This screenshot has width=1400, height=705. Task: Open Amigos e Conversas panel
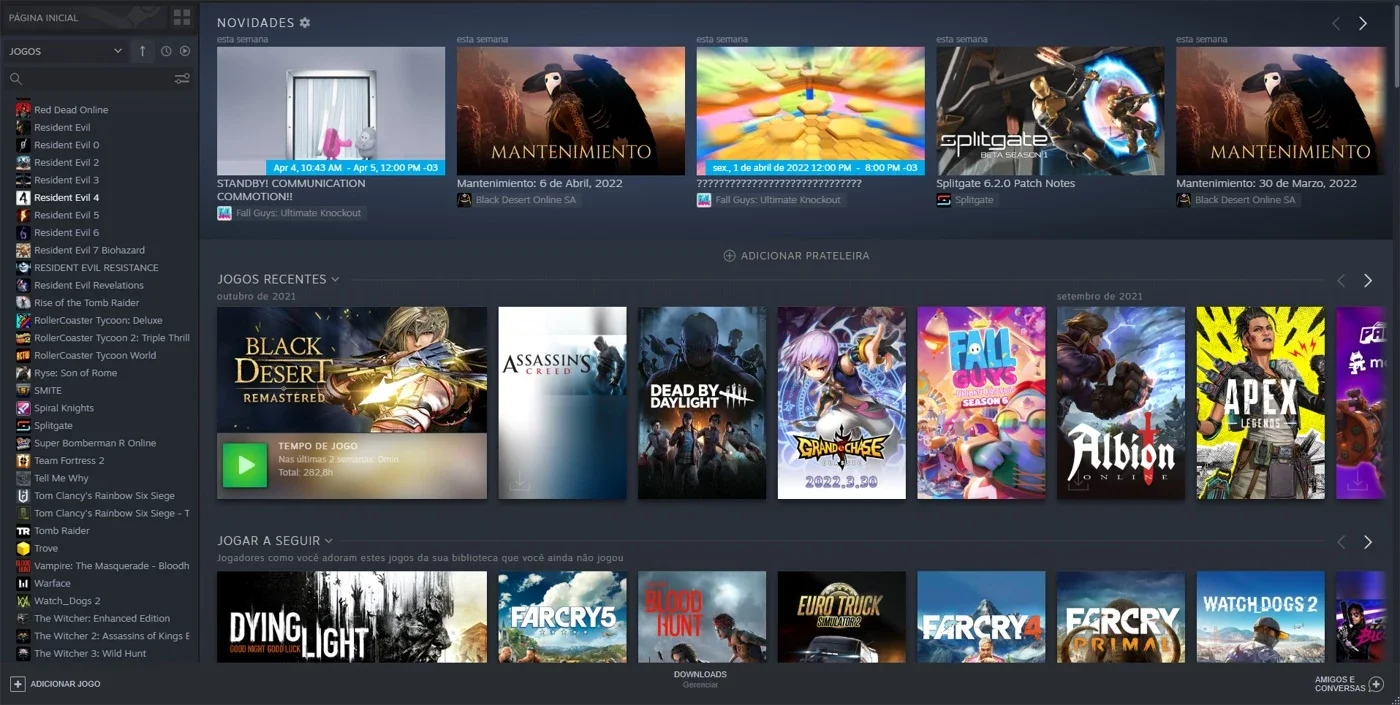(1349, 684)
